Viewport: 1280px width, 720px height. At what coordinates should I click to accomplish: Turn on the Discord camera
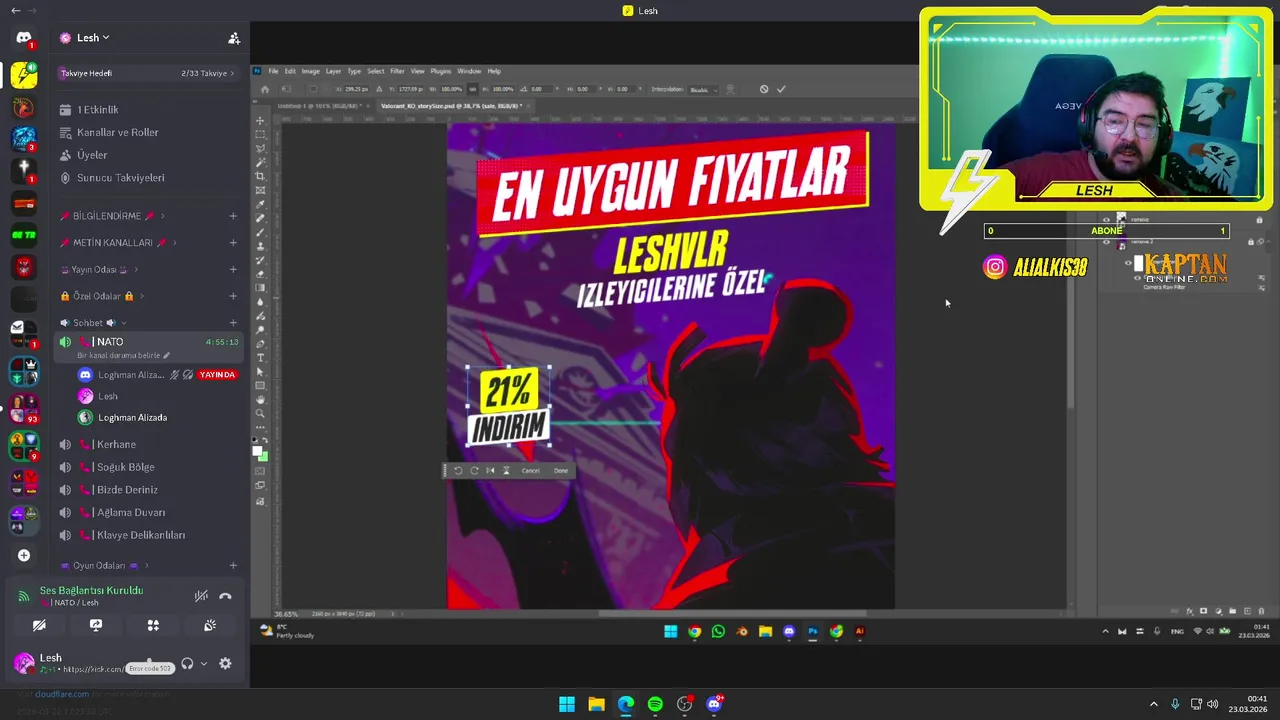click(39, 625)
